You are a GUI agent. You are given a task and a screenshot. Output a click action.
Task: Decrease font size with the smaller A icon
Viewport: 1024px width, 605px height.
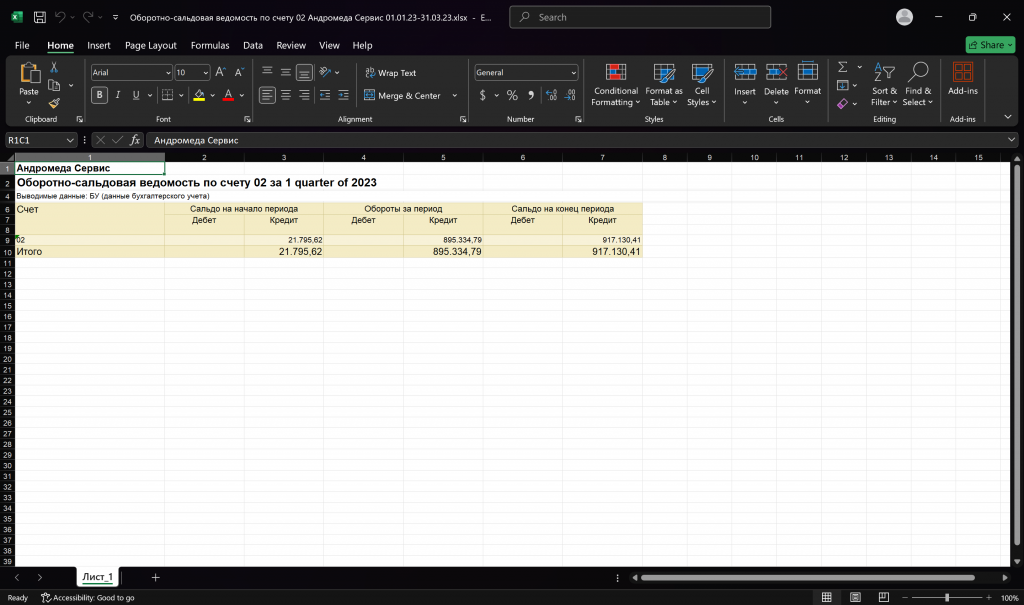coord(239,73)
